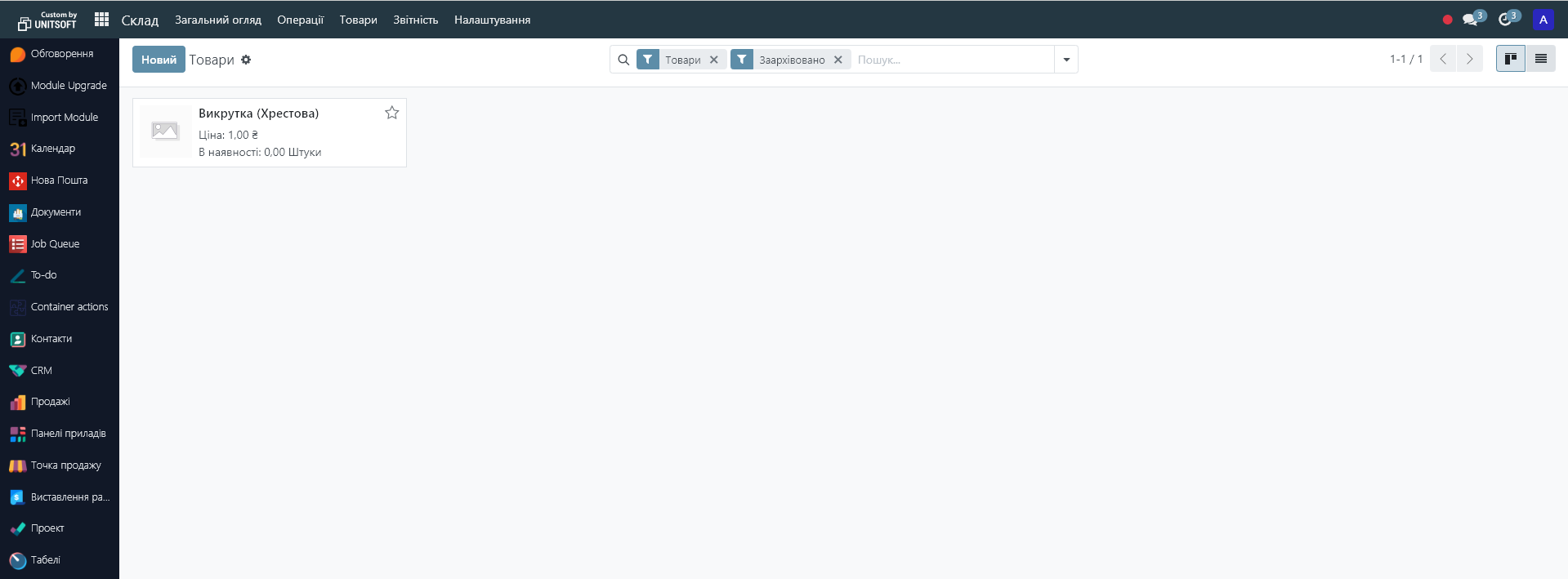Remove the Заархівовано filter
The height and width of the screenshot is (579, 1568).
pyautogui.click(x=838, y=60)
